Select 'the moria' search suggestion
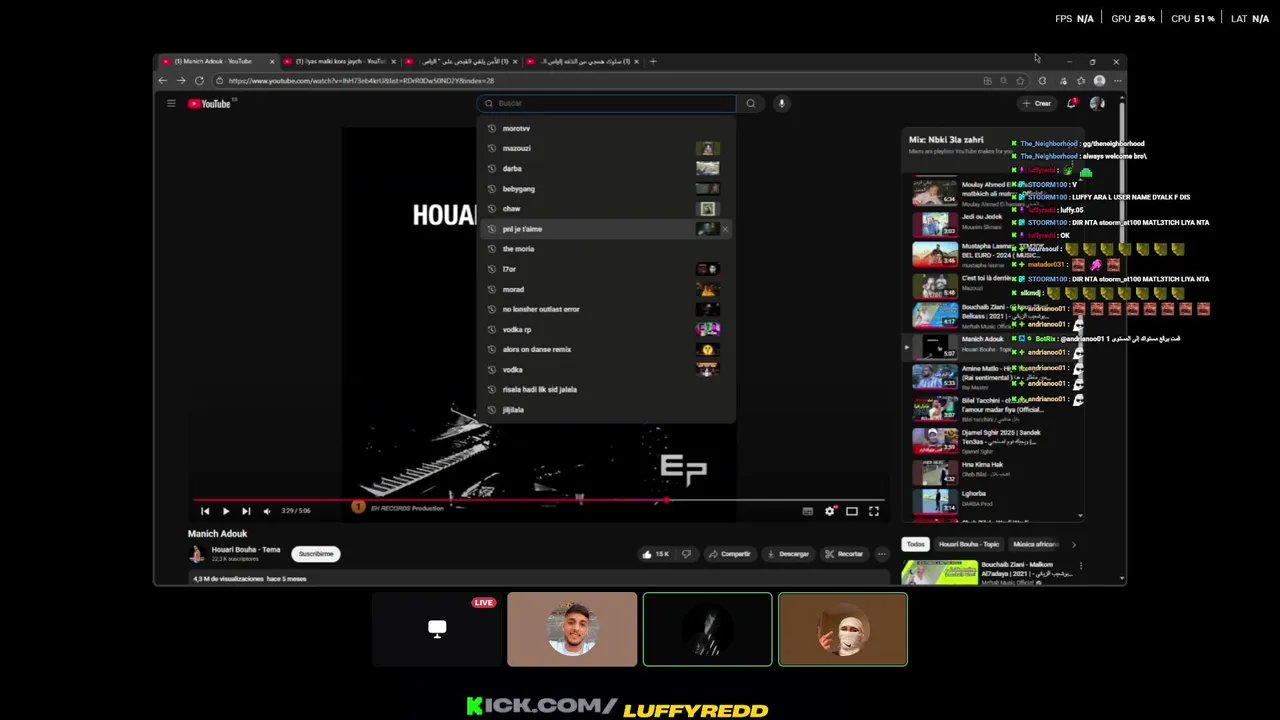 [x=606, y=249]
